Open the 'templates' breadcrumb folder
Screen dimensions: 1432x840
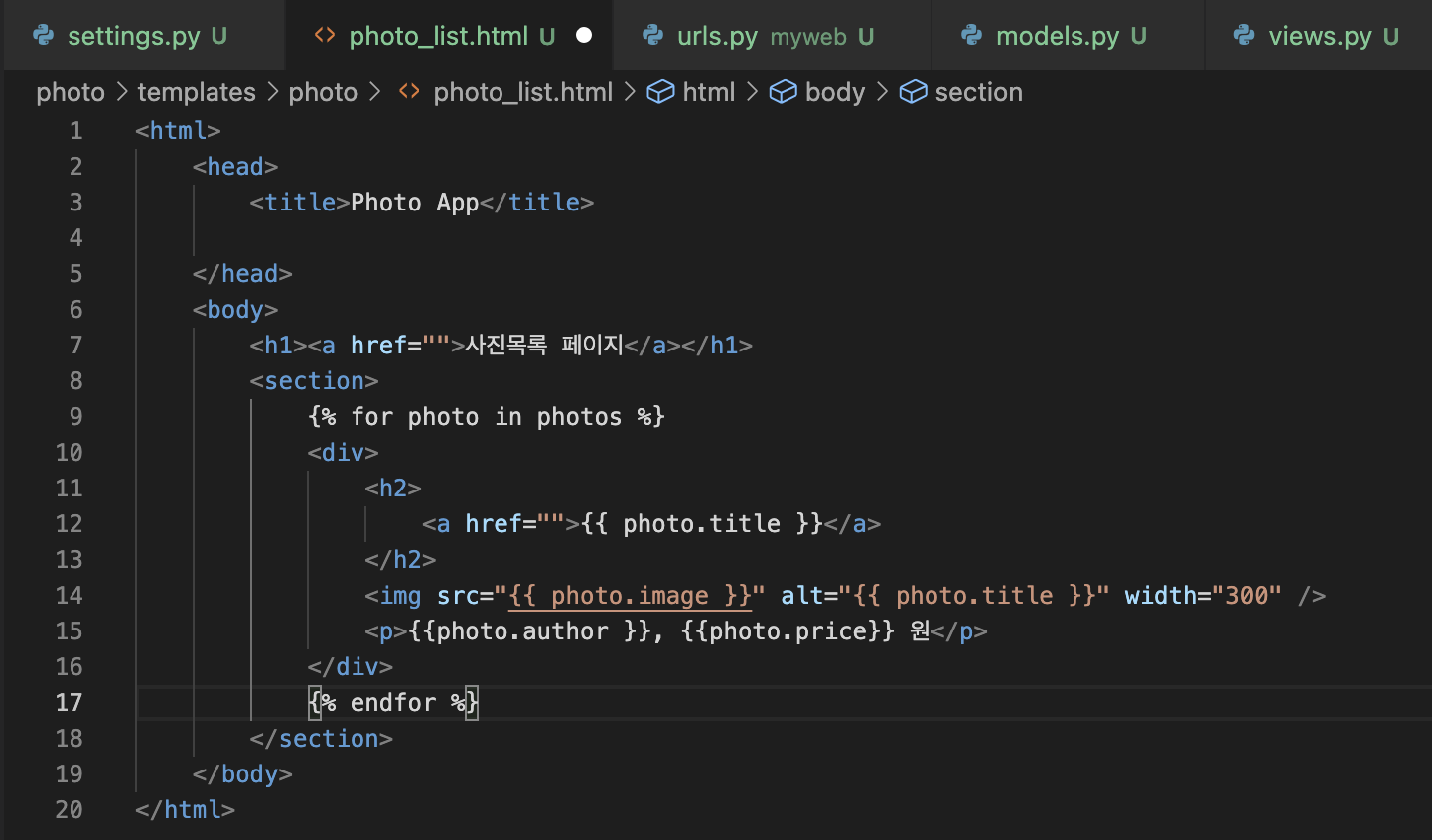click(197, 92)
